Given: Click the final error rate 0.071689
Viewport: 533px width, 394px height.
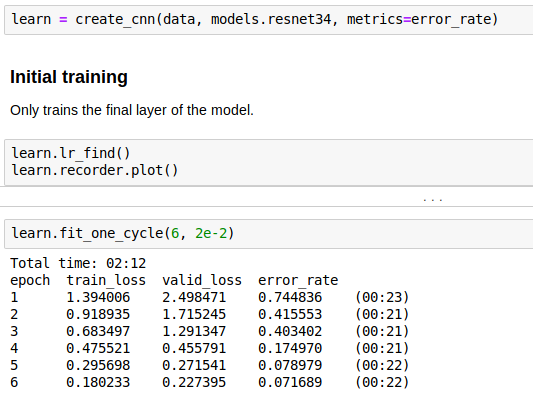Looking at the screenshot, I should coord(290,382).
